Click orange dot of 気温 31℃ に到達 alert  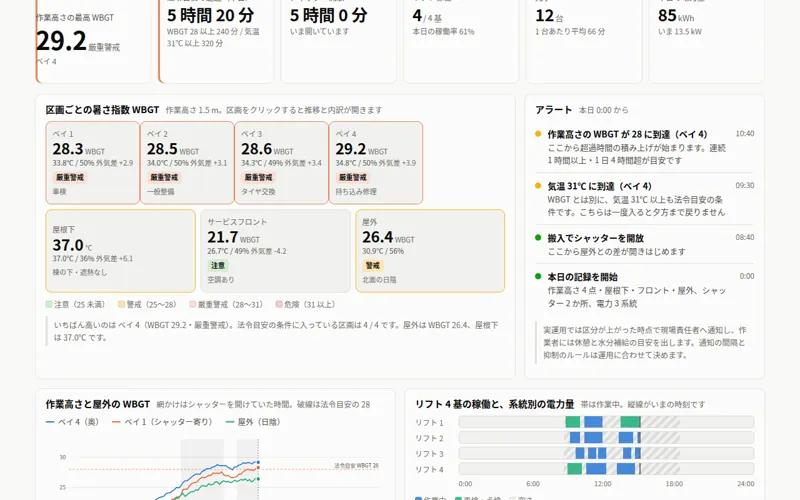coord(538,186)
